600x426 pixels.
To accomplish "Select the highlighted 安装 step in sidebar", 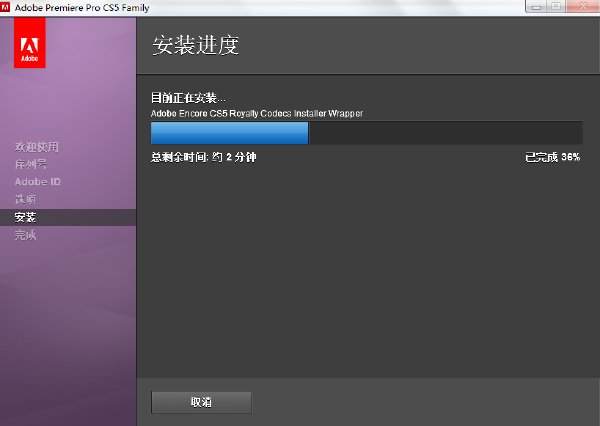I will click(x=68, y=217).
